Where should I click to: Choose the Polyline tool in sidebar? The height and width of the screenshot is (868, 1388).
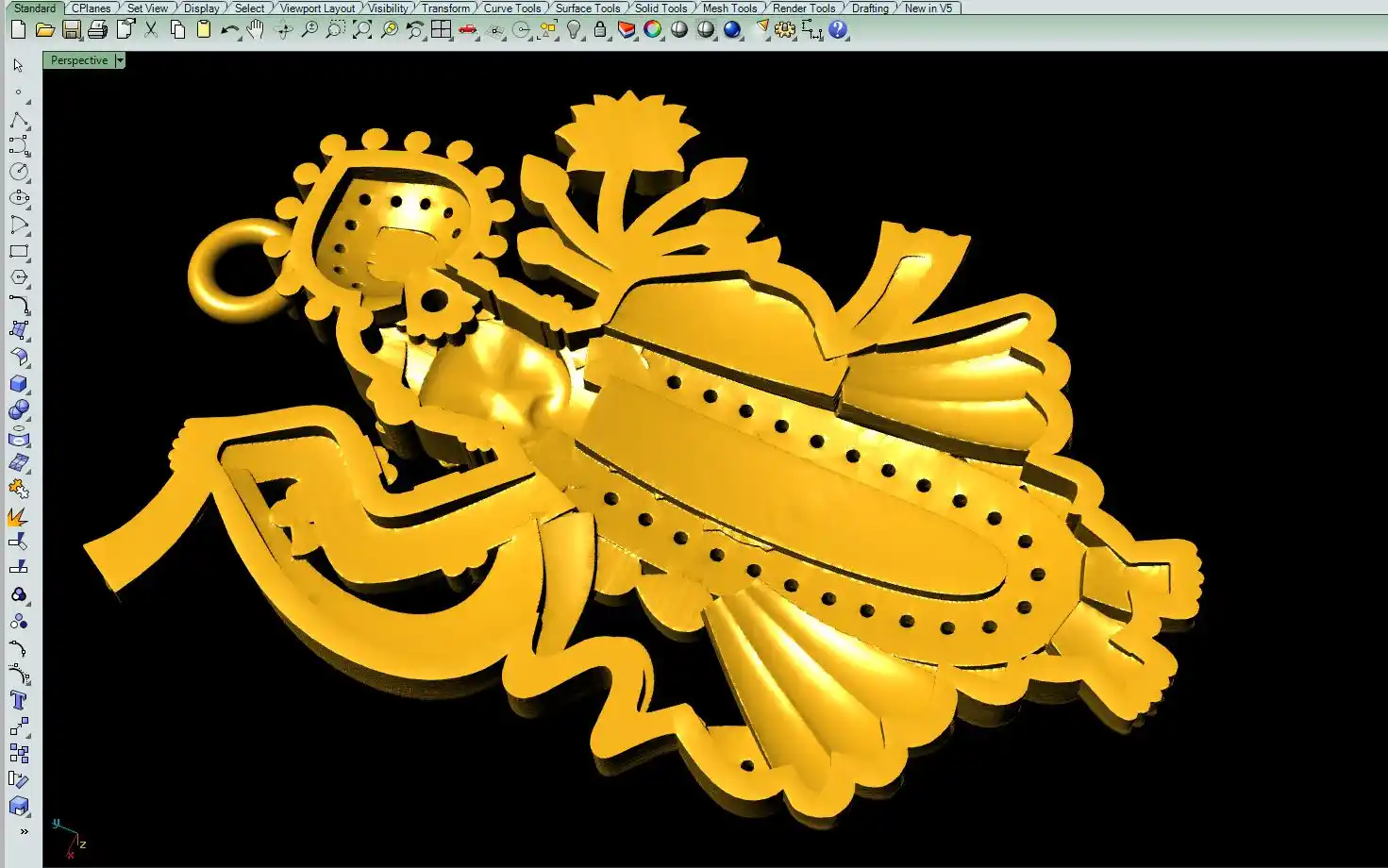19,121
